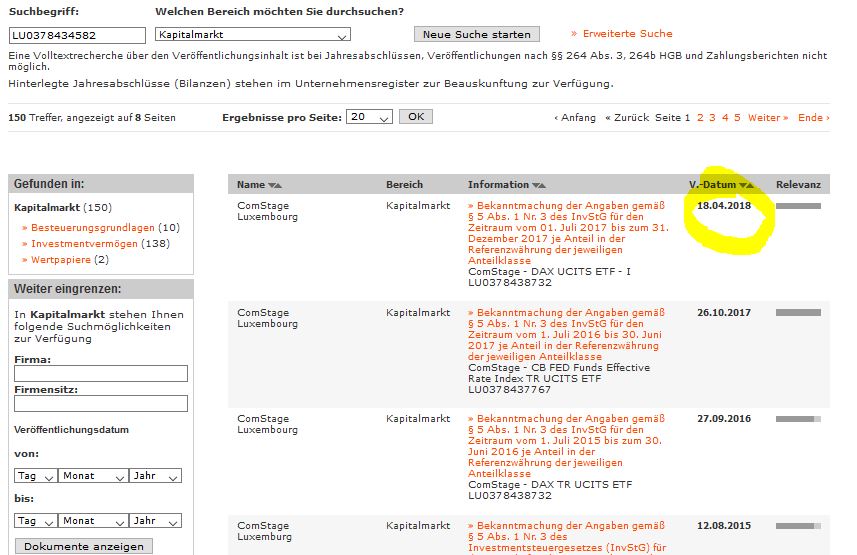Sort results by Name column arrows

click(275, 185)
